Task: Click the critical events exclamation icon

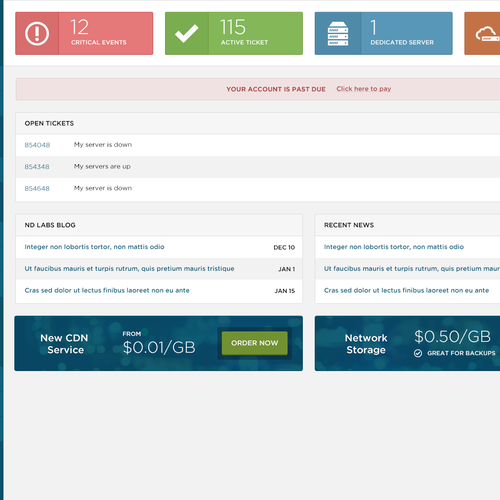Action: (x=37, y=33)
